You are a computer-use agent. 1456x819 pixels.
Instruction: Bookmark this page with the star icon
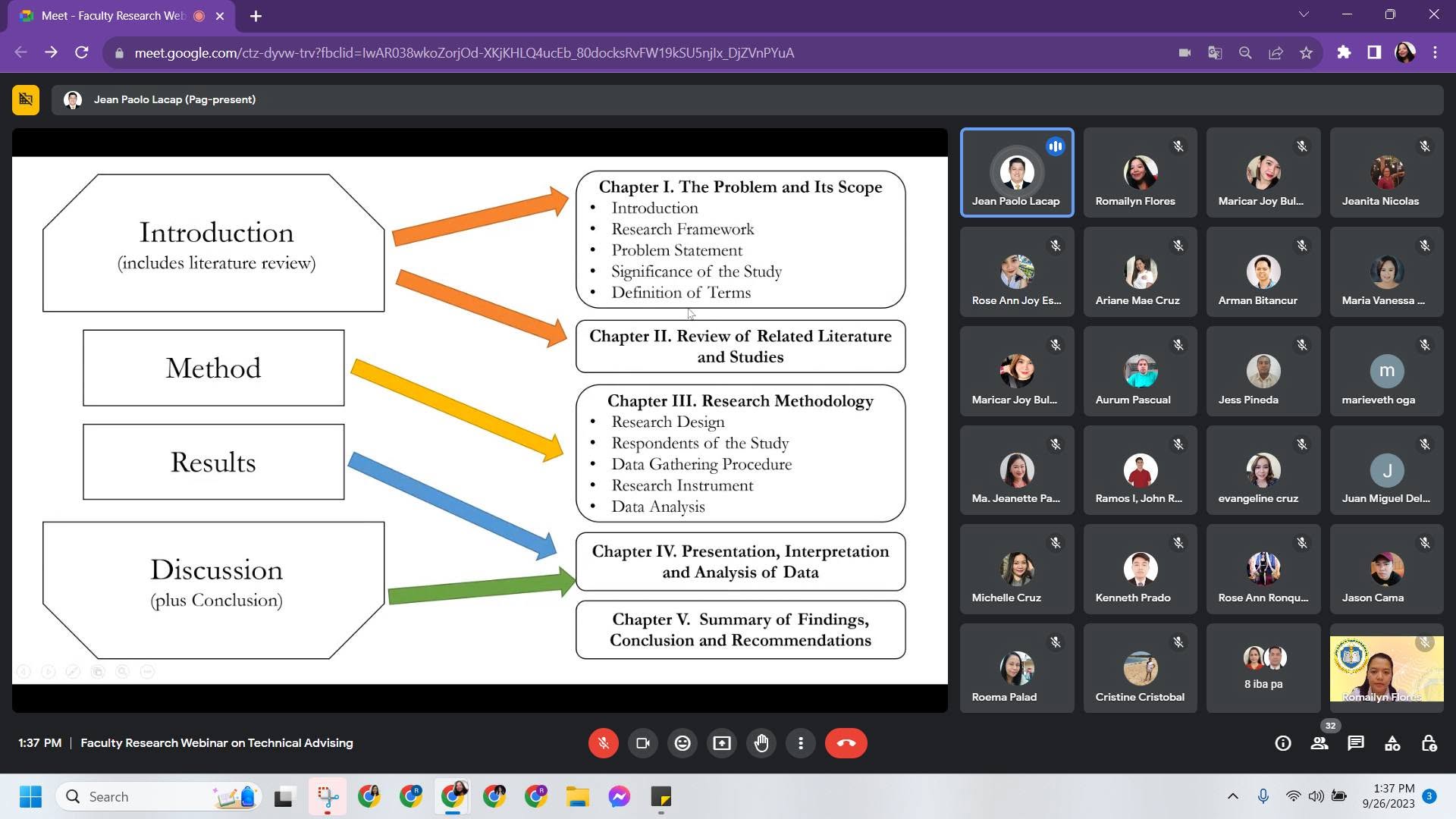pos(1306,52)
